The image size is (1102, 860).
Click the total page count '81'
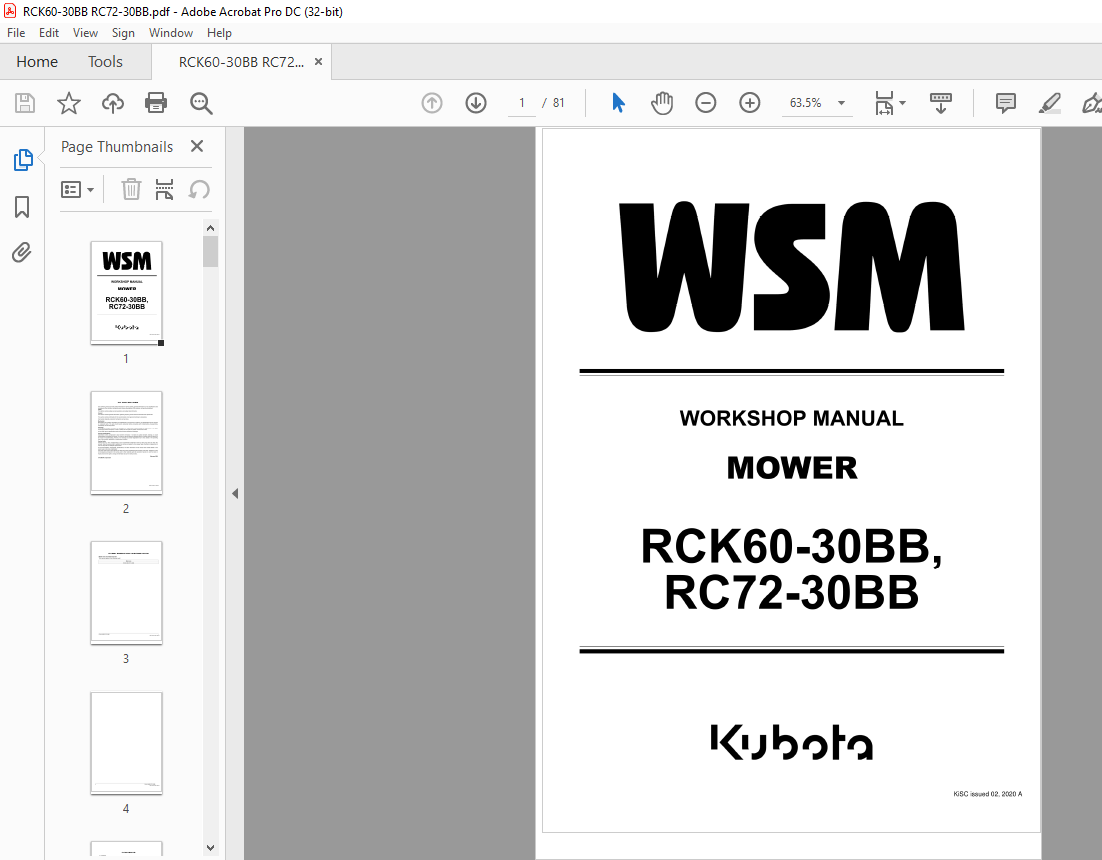(x=559, y=103)
